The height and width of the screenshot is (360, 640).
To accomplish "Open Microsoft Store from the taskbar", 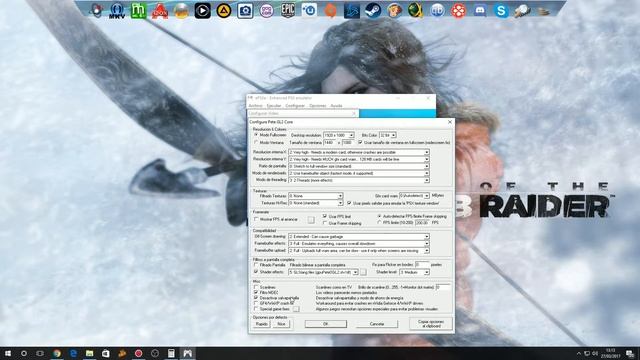I will (x=106, y=353).
